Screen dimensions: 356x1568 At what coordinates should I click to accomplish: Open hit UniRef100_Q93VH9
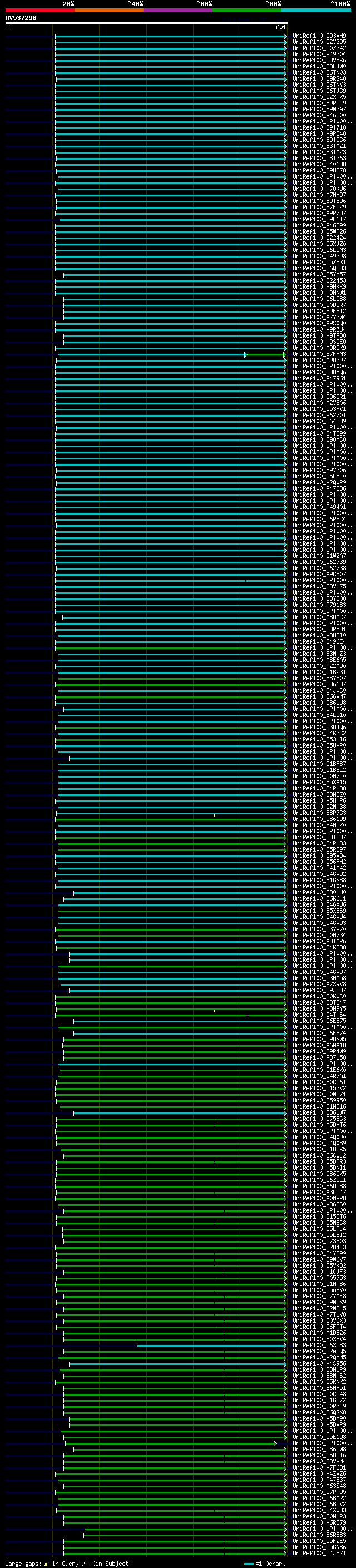pyautogui.click(x=319, y=36)
